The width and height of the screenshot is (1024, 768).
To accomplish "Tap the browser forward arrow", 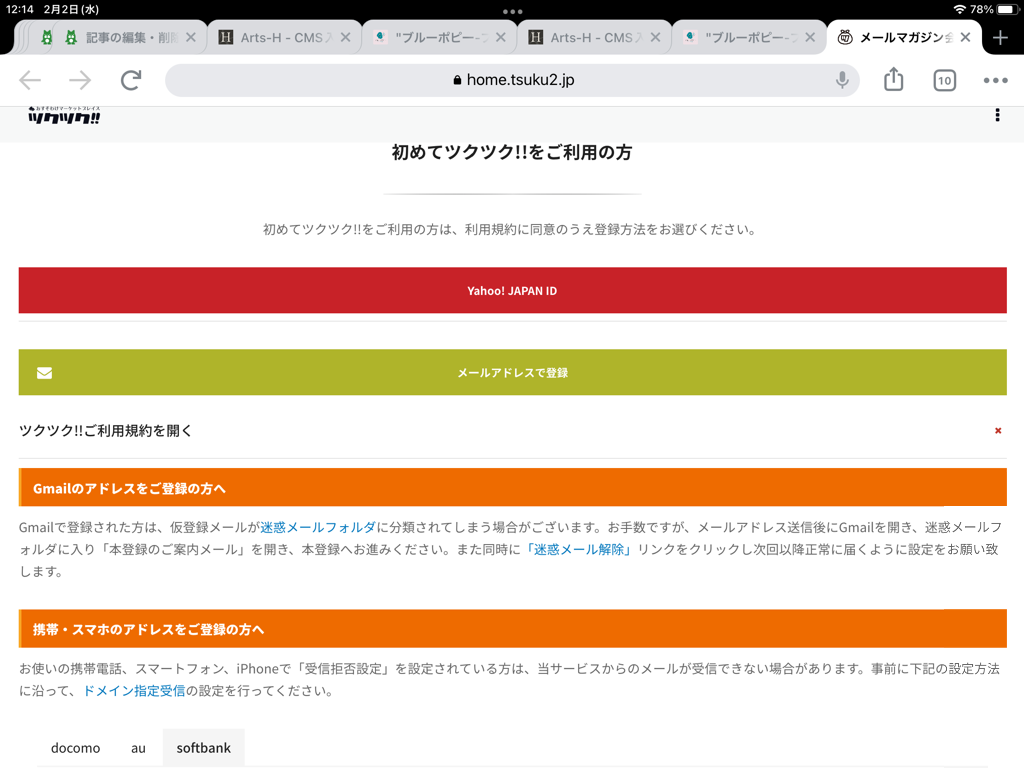I will click(x=80, y=81).
